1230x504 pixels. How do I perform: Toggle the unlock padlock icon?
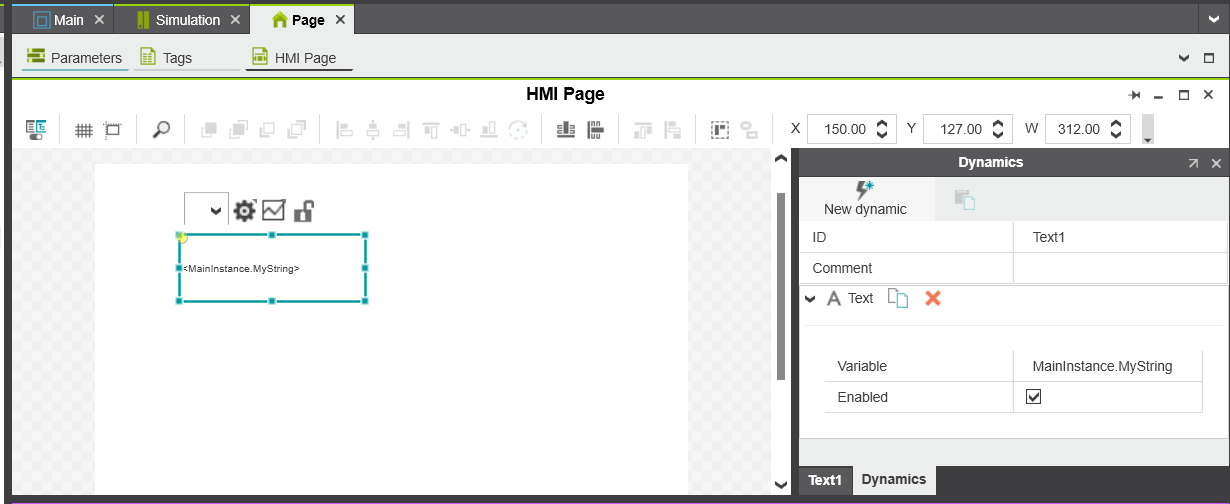[x=304, y=210]
